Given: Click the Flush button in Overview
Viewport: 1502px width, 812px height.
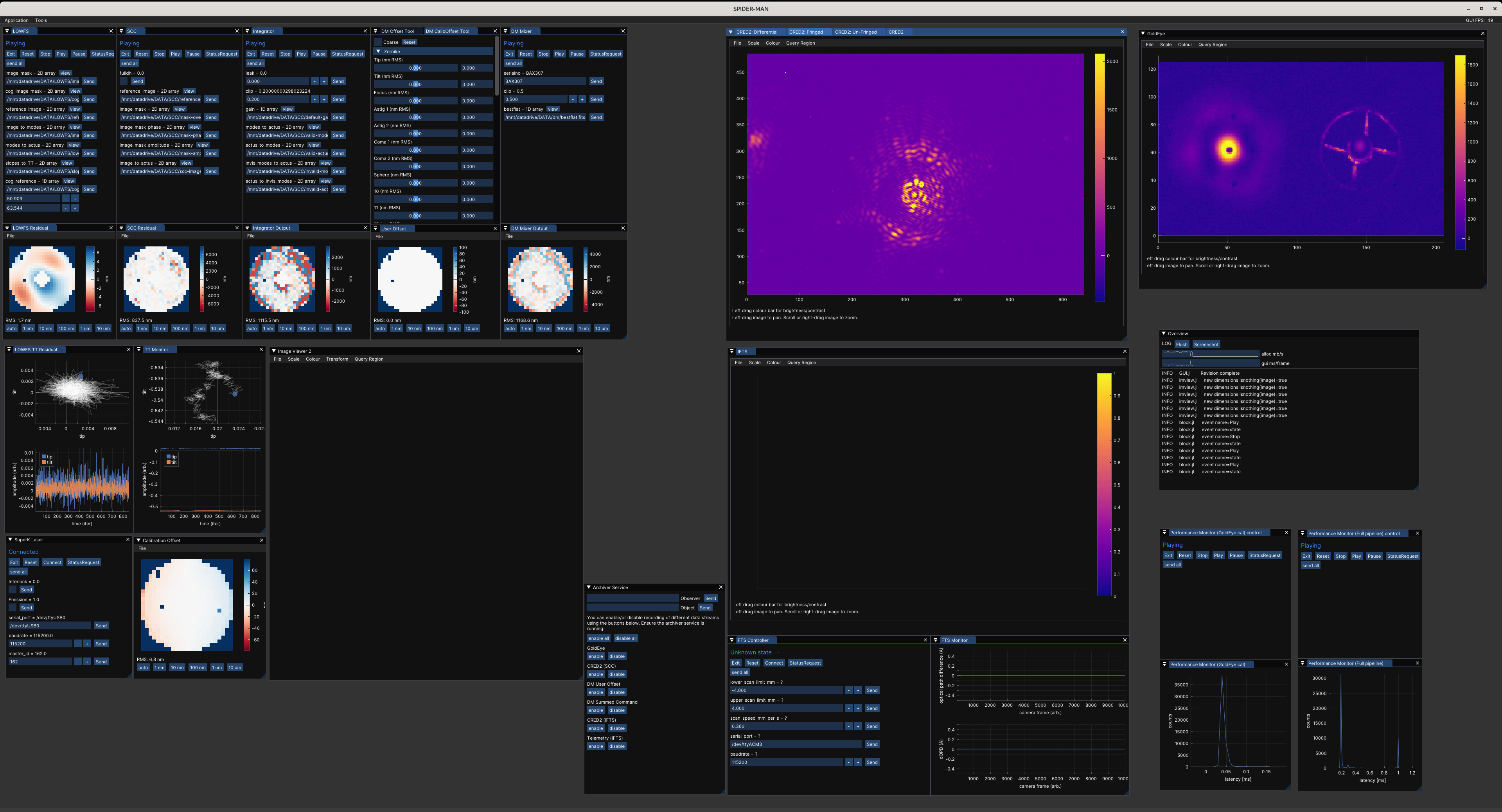Looking at the screenshot, I should (x=1181, y=345).
